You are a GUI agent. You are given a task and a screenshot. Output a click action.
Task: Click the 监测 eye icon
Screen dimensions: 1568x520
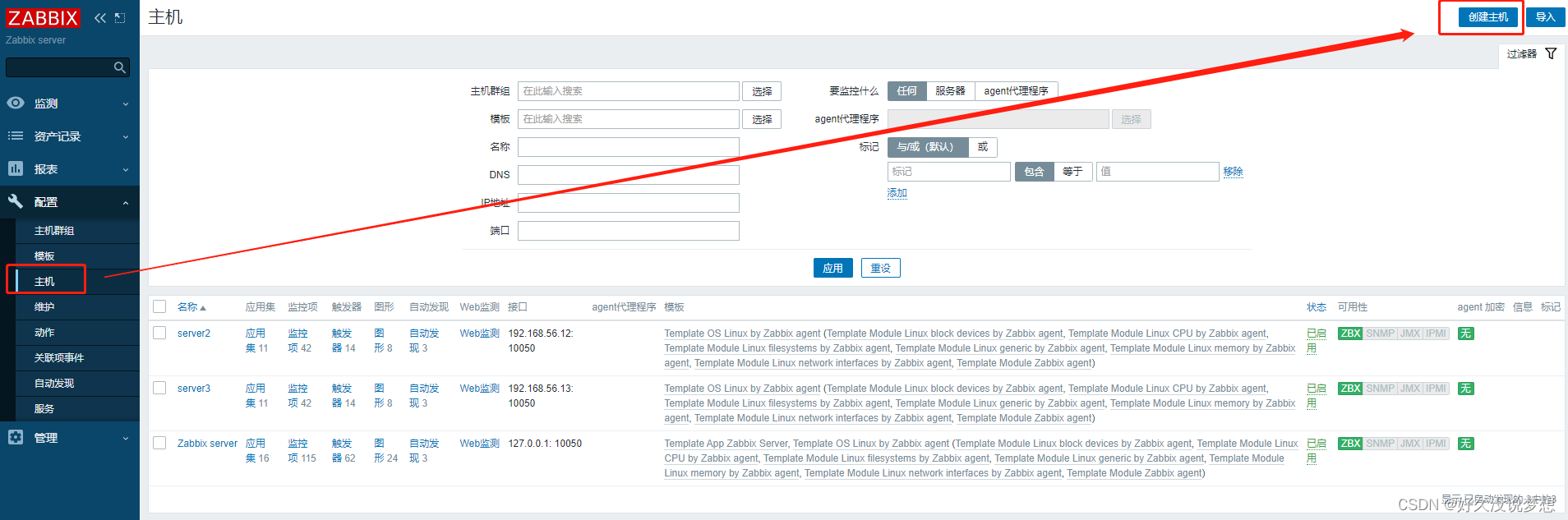(x=16, y=103)
